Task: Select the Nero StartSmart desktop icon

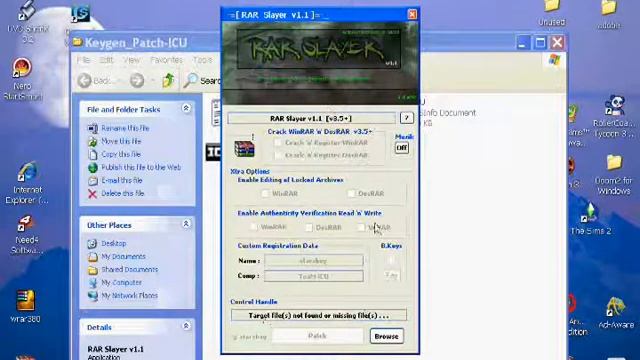Action: (x=22, y=79)
